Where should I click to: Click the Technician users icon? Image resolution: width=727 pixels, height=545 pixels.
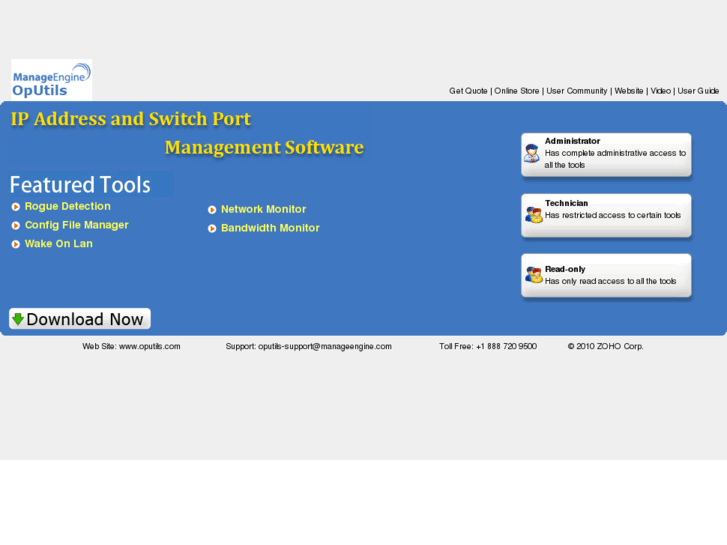[534, 215]
